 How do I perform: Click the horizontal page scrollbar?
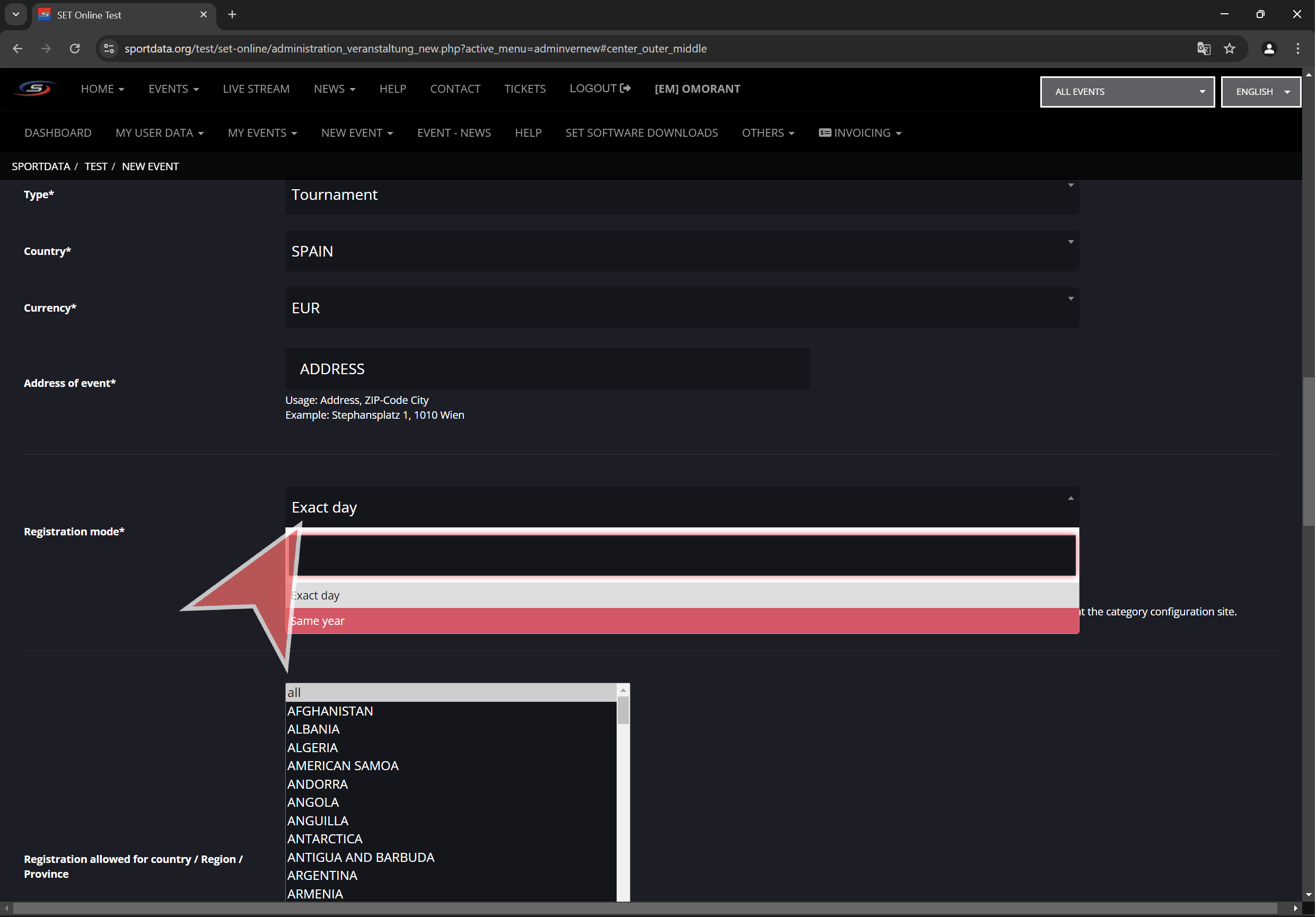pyautogui.click(x=644, y=909)
